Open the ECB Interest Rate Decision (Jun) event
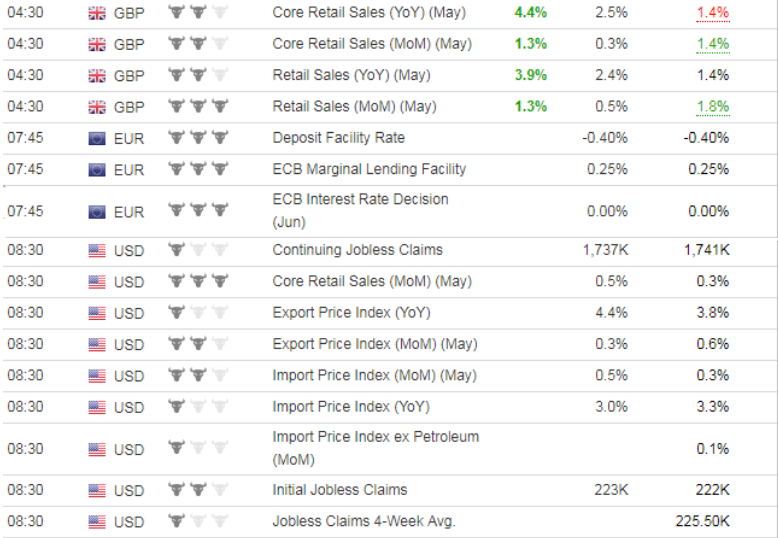 pos(360,210)
